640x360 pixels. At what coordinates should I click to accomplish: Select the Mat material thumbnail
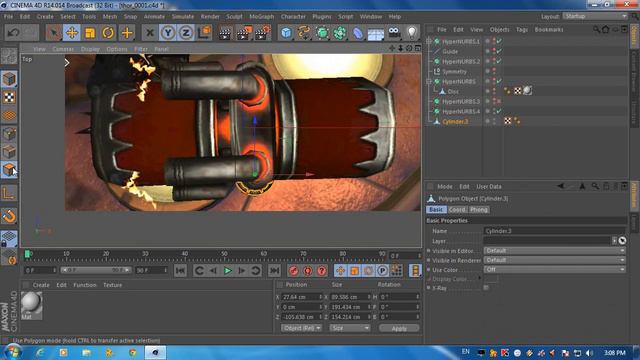click(x=31, y=304)
